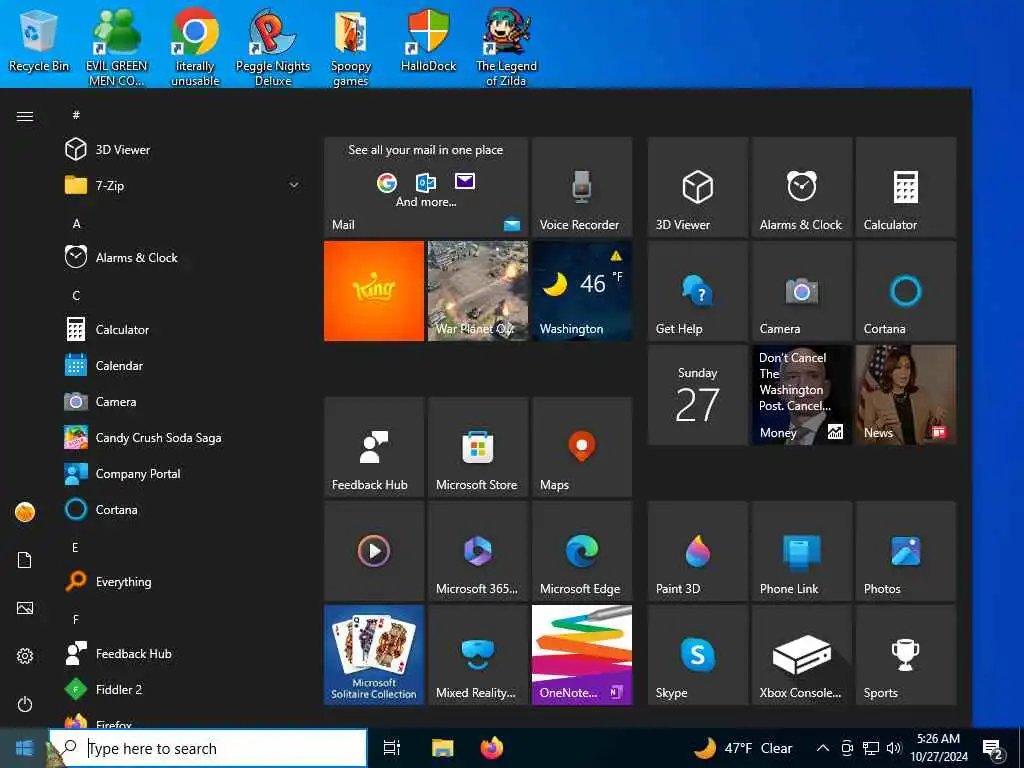Viewport: 1024px width, 768px height.
Task: Jump to letter A section header
Action: [76, 223]
